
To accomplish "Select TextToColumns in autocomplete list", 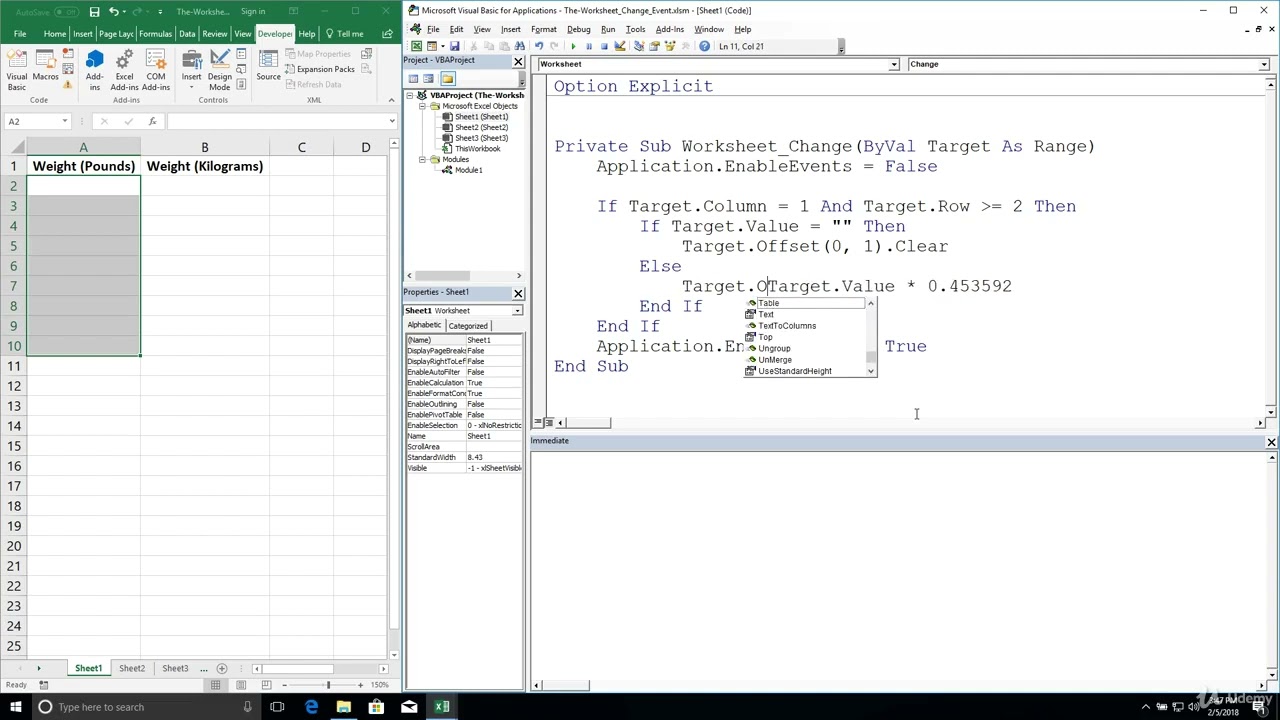I will click(787, 326).
